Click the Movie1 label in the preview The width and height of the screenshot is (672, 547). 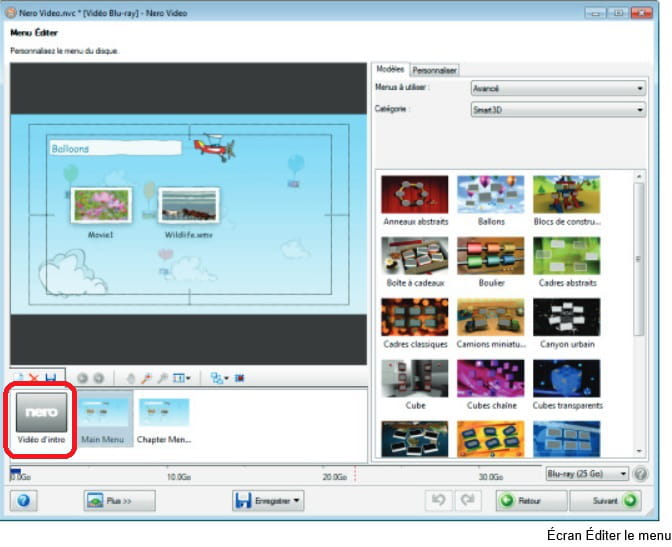100,235
